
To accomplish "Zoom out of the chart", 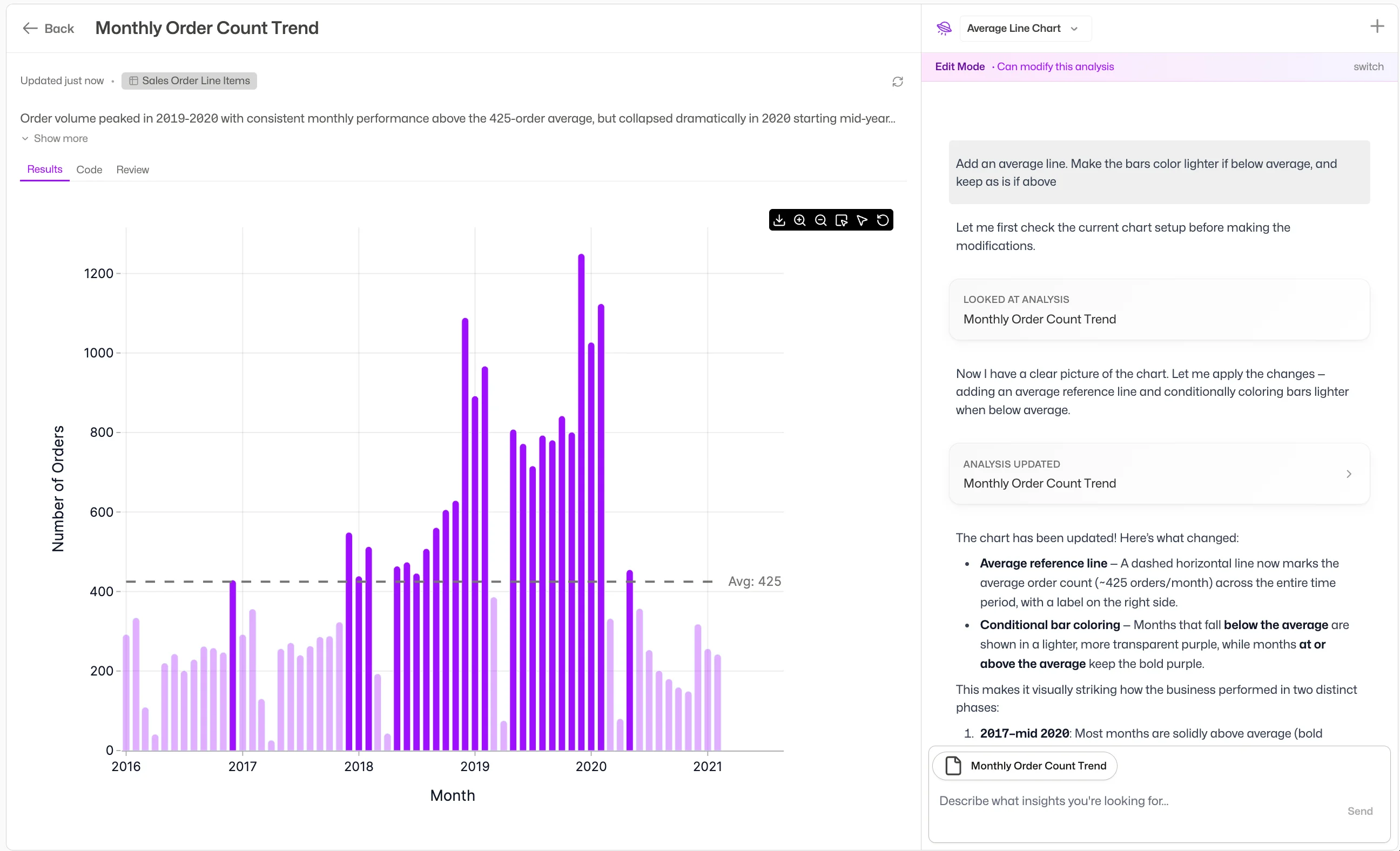I will tap(820, 220).
